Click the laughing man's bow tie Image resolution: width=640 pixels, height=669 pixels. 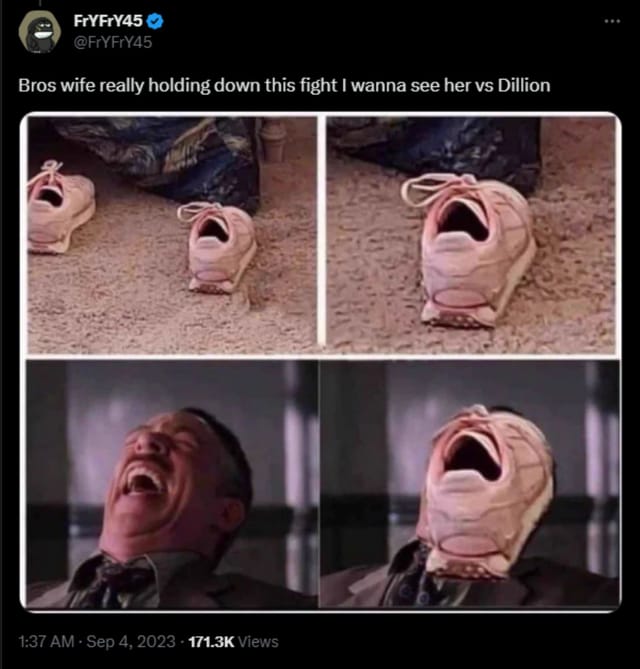click(112, 576)
